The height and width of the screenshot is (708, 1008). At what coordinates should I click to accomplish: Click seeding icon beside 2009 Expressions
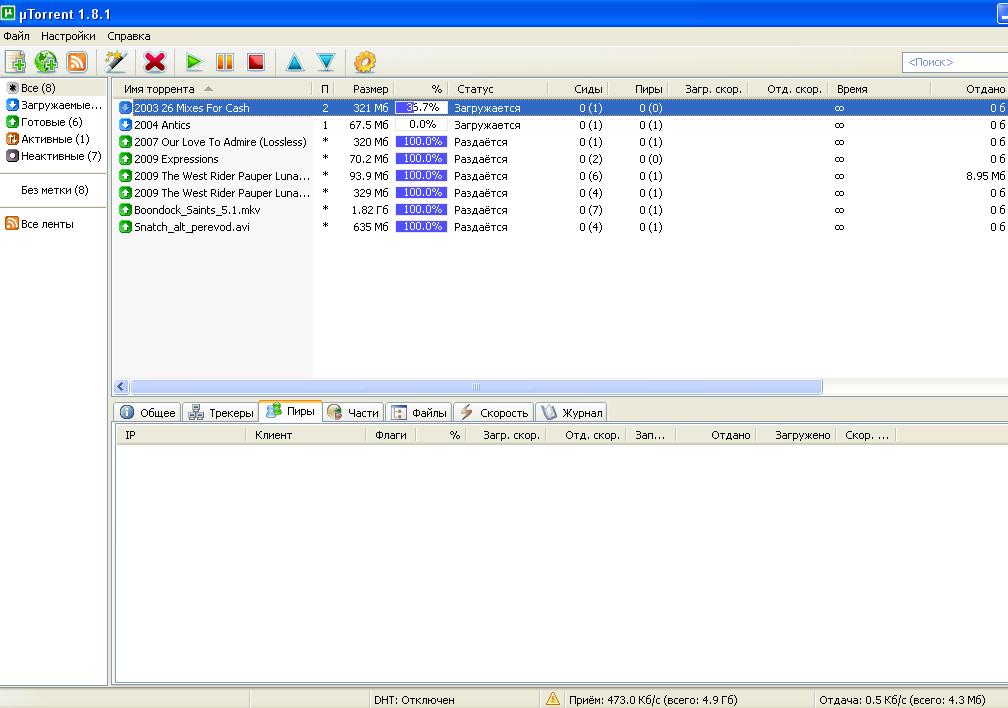[x=125, y=159]
